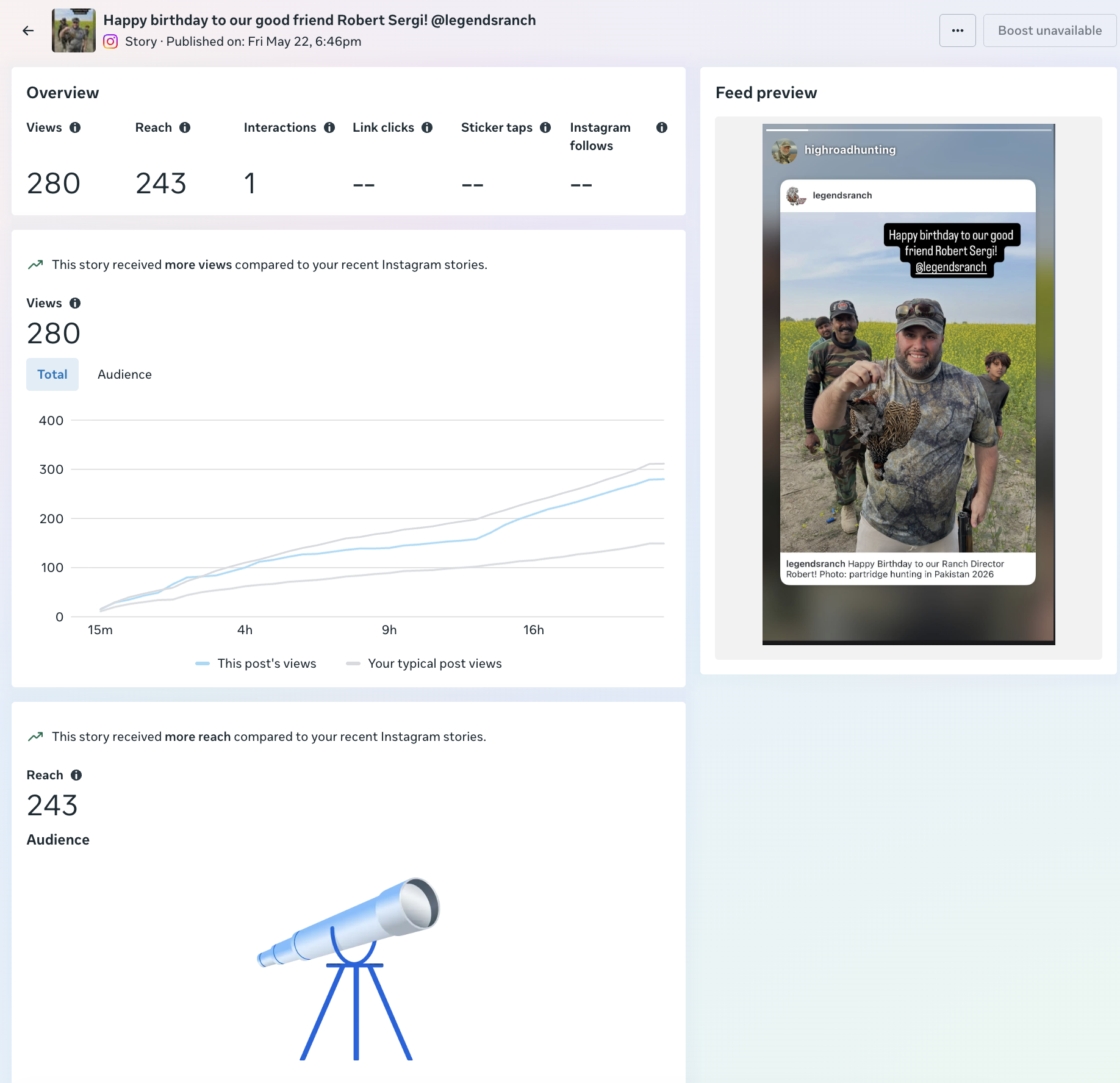Show info for Instagram follows metric
Screen dimensions: 1120x1083
point(662,127)
